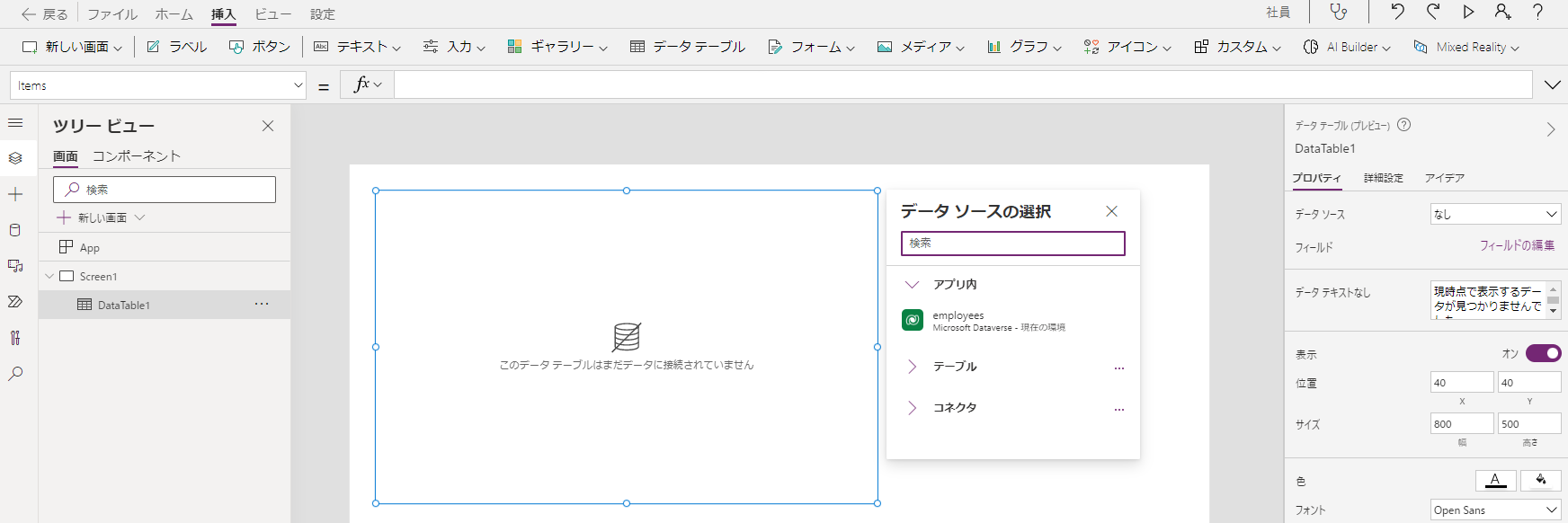
Task: Open more options for コネクタ section
Action: (1119, 410)
